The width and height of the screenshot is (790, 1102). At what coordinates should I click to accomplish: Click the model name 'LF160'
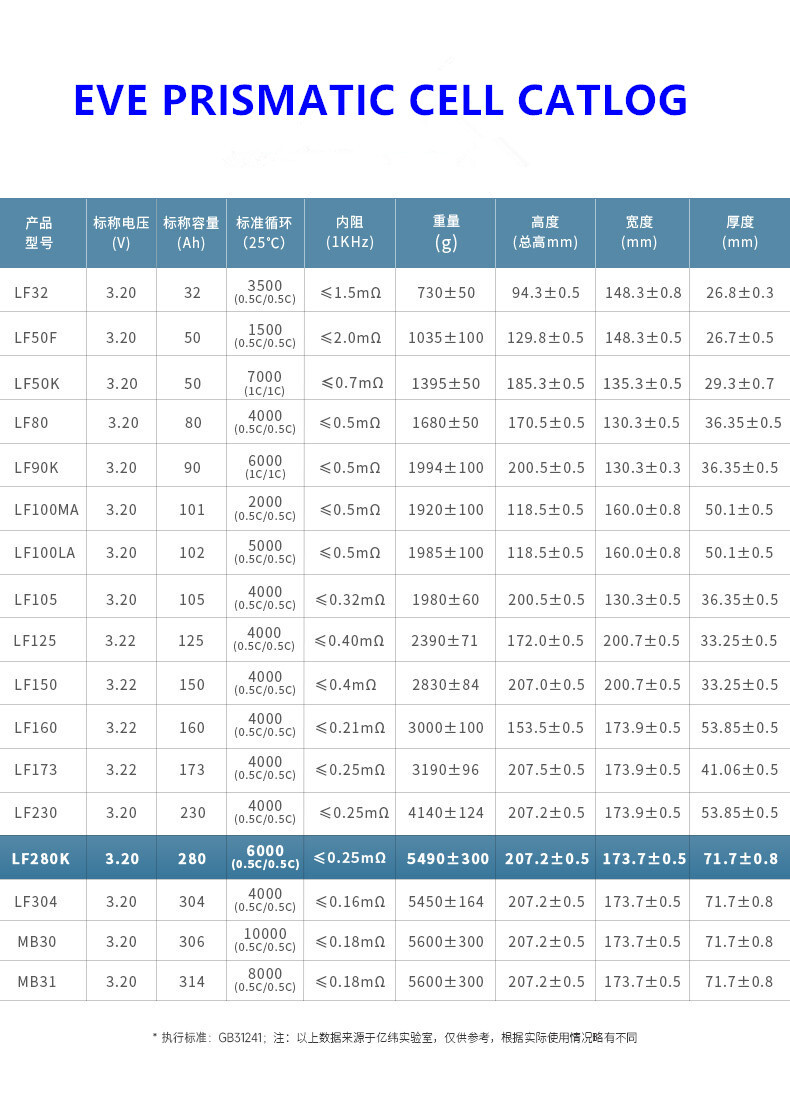point(36,727)
